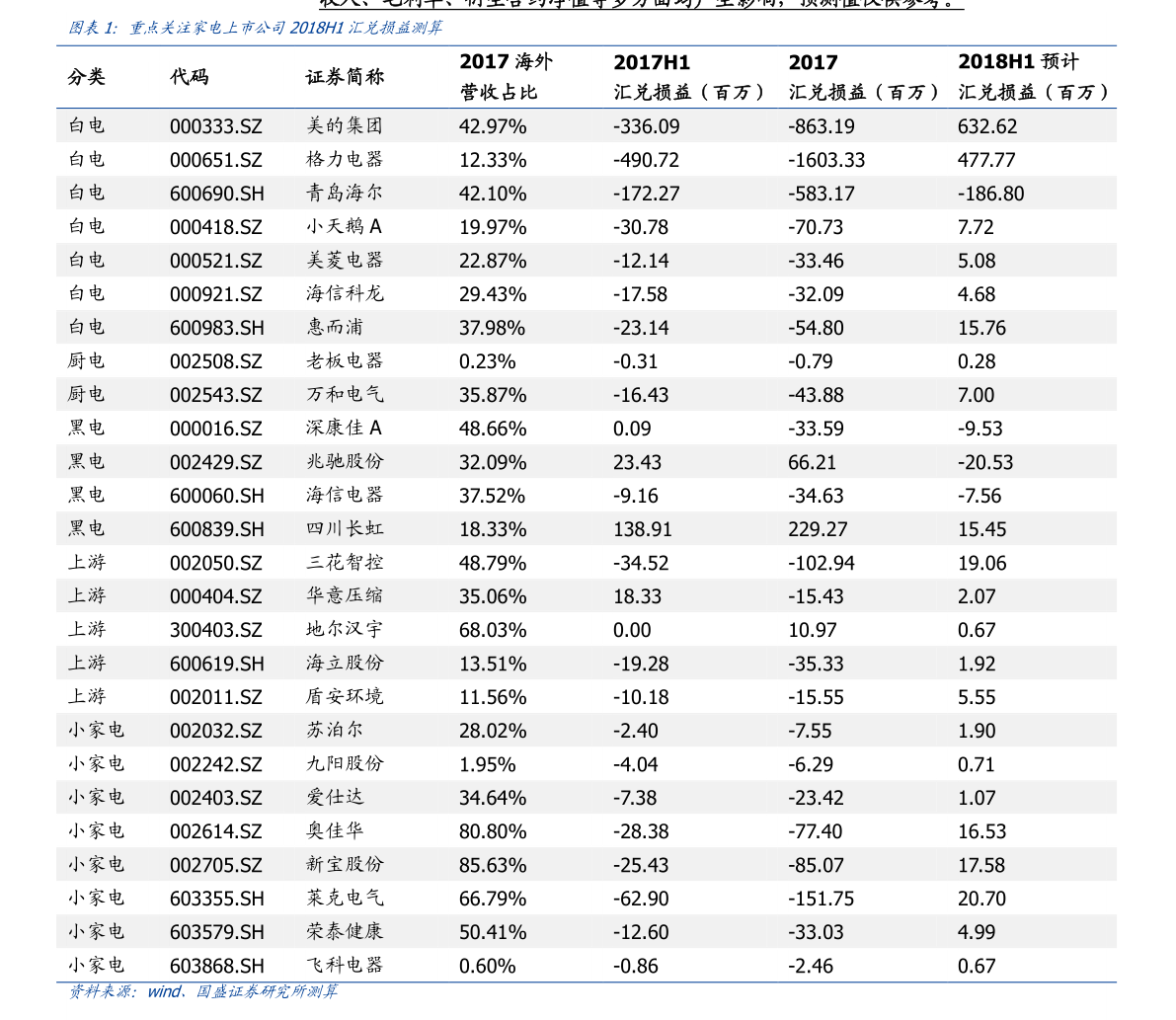Click stock code 600619.SH

click(217, 664)
